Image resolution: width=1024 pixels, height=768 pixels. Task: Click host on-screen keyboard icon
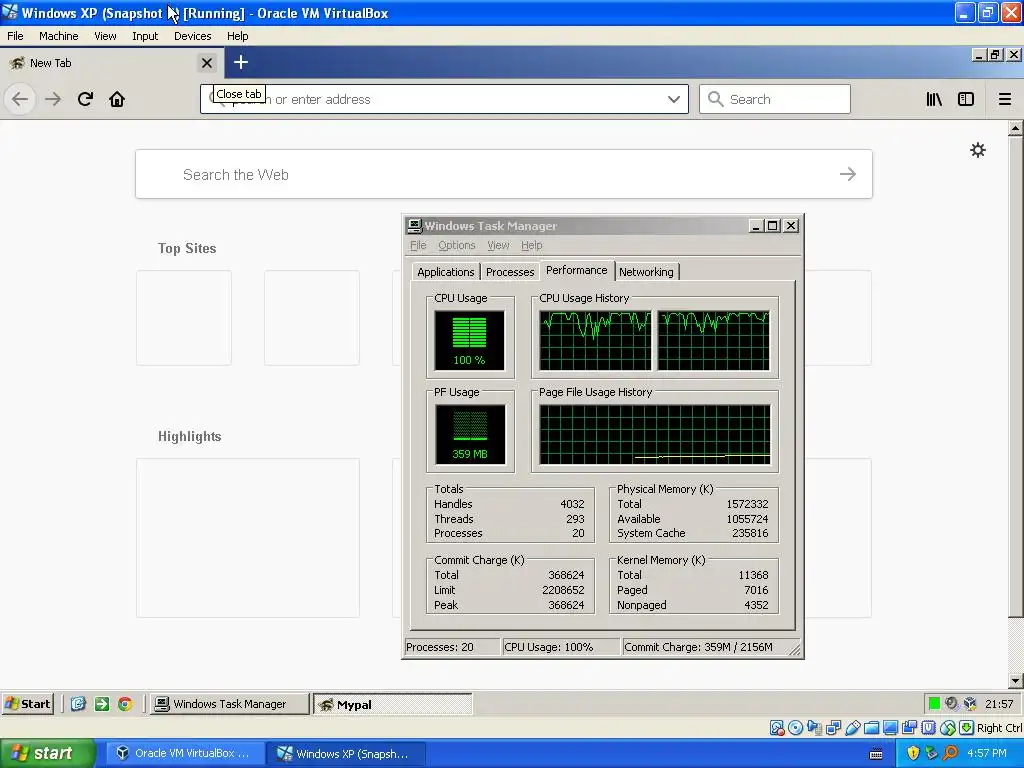(x=876, y=754)
